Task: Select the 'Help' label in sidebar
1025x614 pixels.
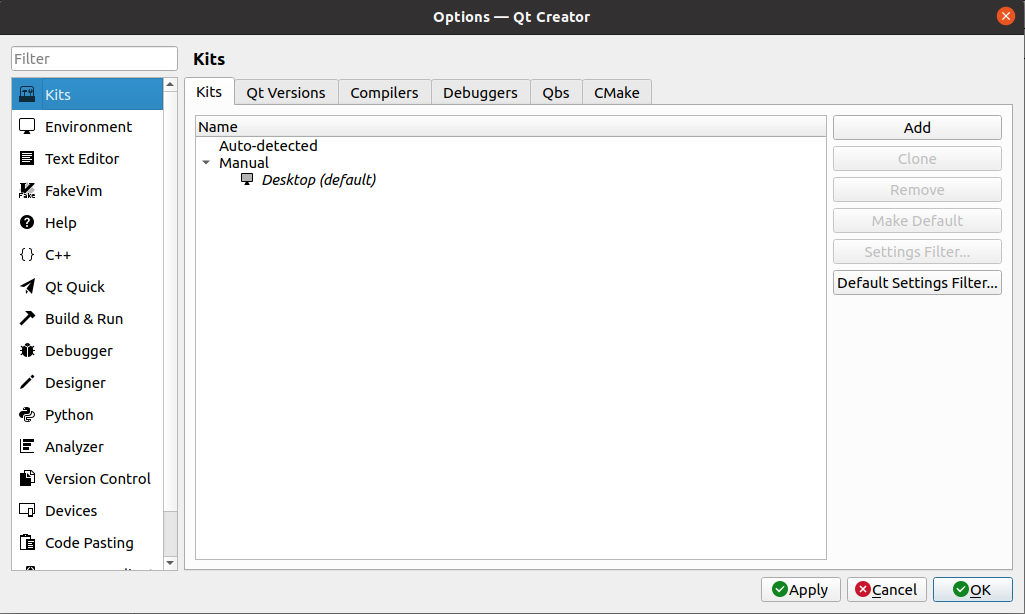Action: point(61,222)
